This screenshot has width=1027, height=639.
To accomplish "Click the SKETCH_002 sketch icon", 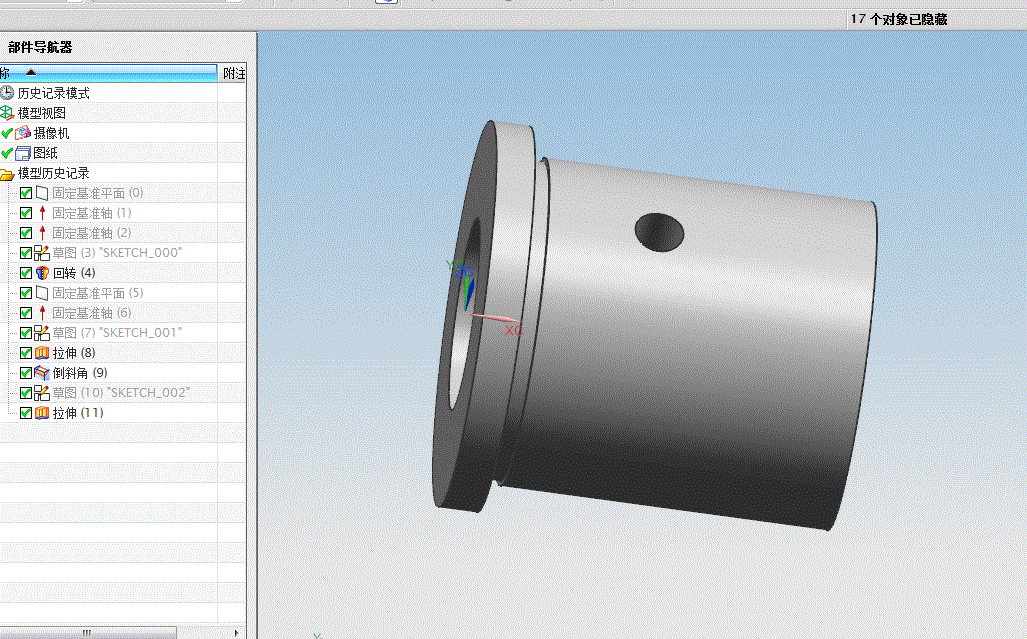I will pos(42,393).
